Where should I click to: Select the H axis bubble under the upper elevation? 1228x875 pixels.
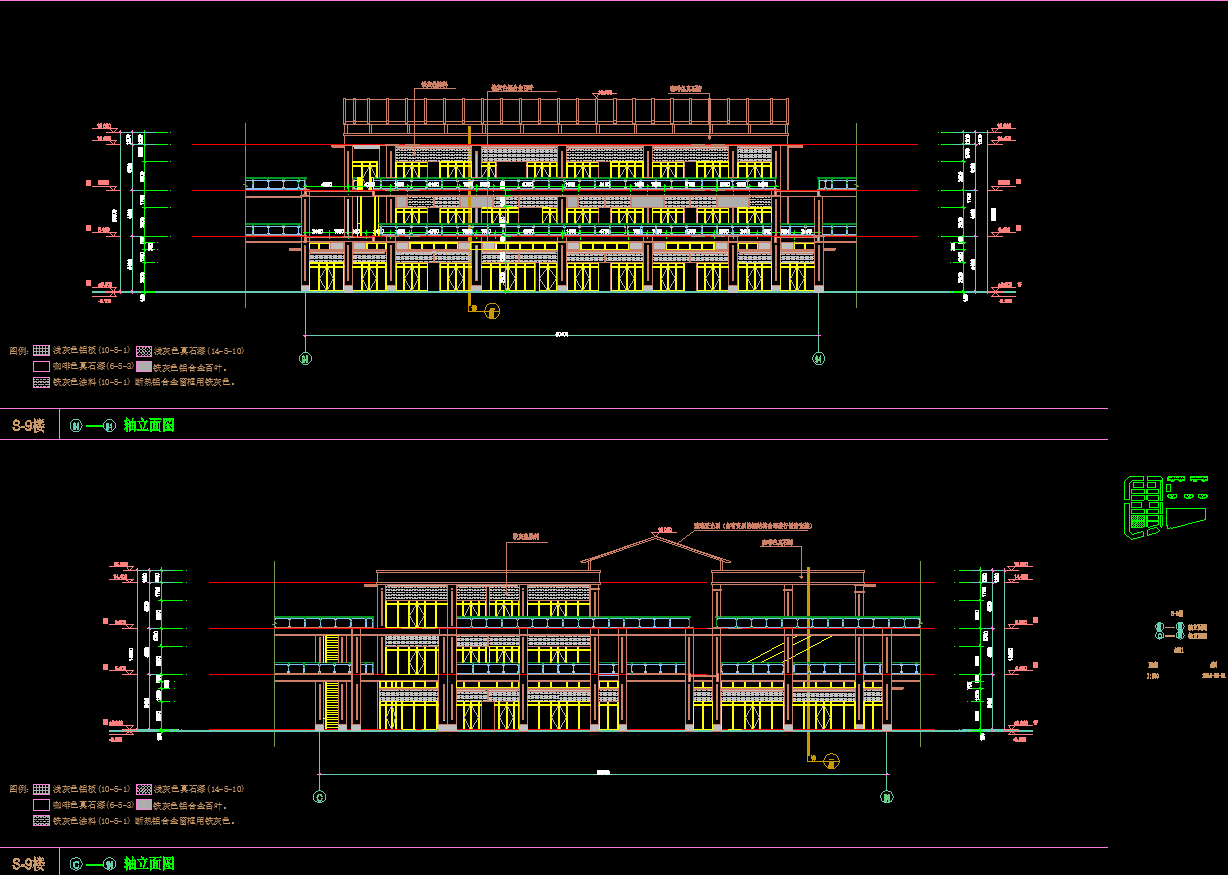pos(819,358)
